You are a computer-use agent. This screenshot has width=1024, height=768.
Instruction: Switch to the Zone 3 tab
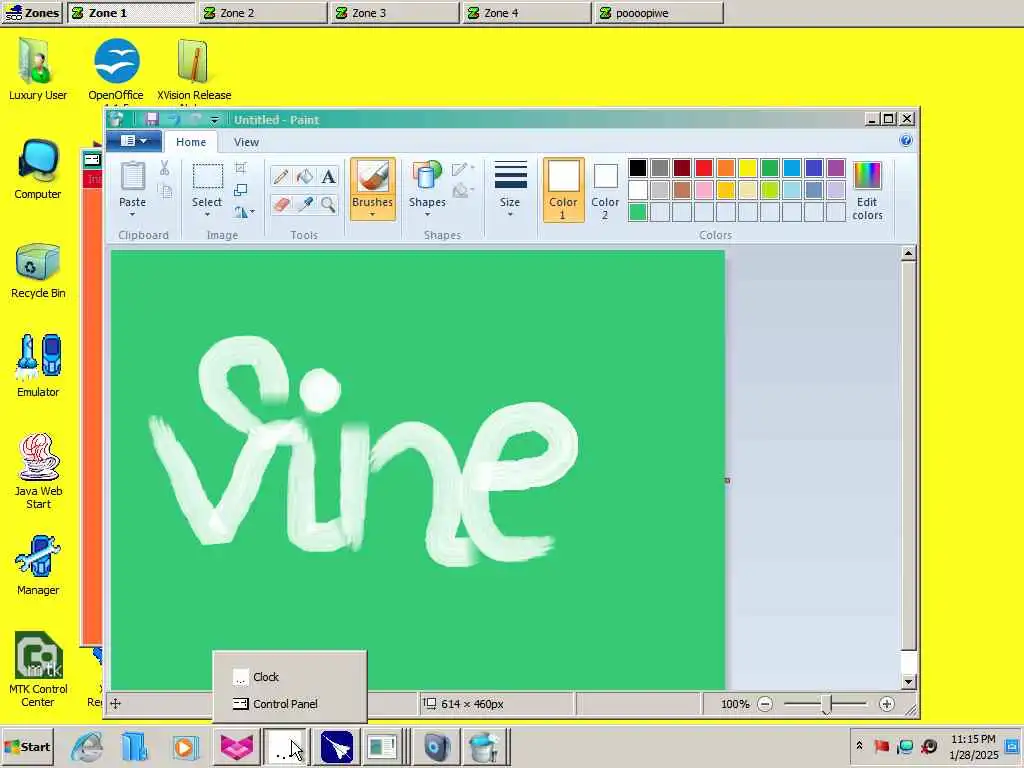pos(395,13)
